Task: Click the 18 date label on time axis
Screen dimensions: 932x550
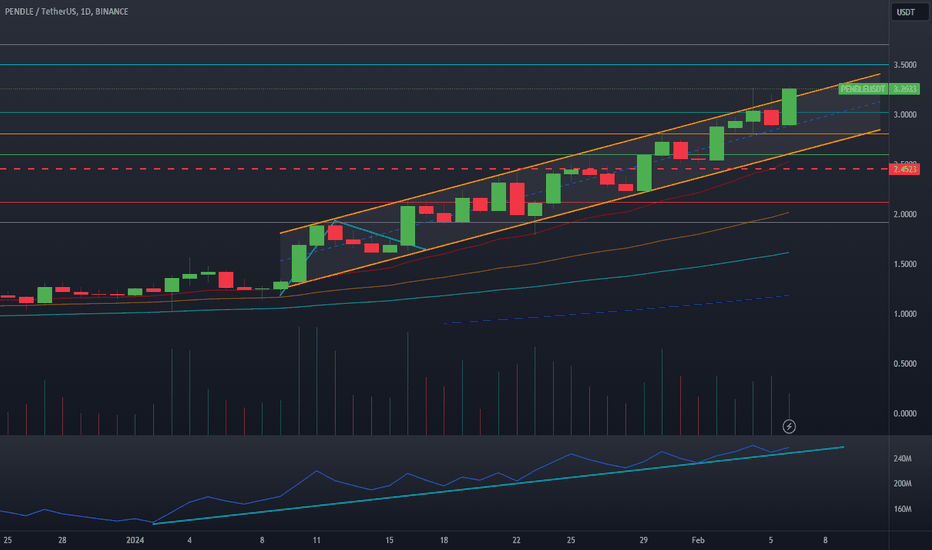Action: tap(444, 540)
